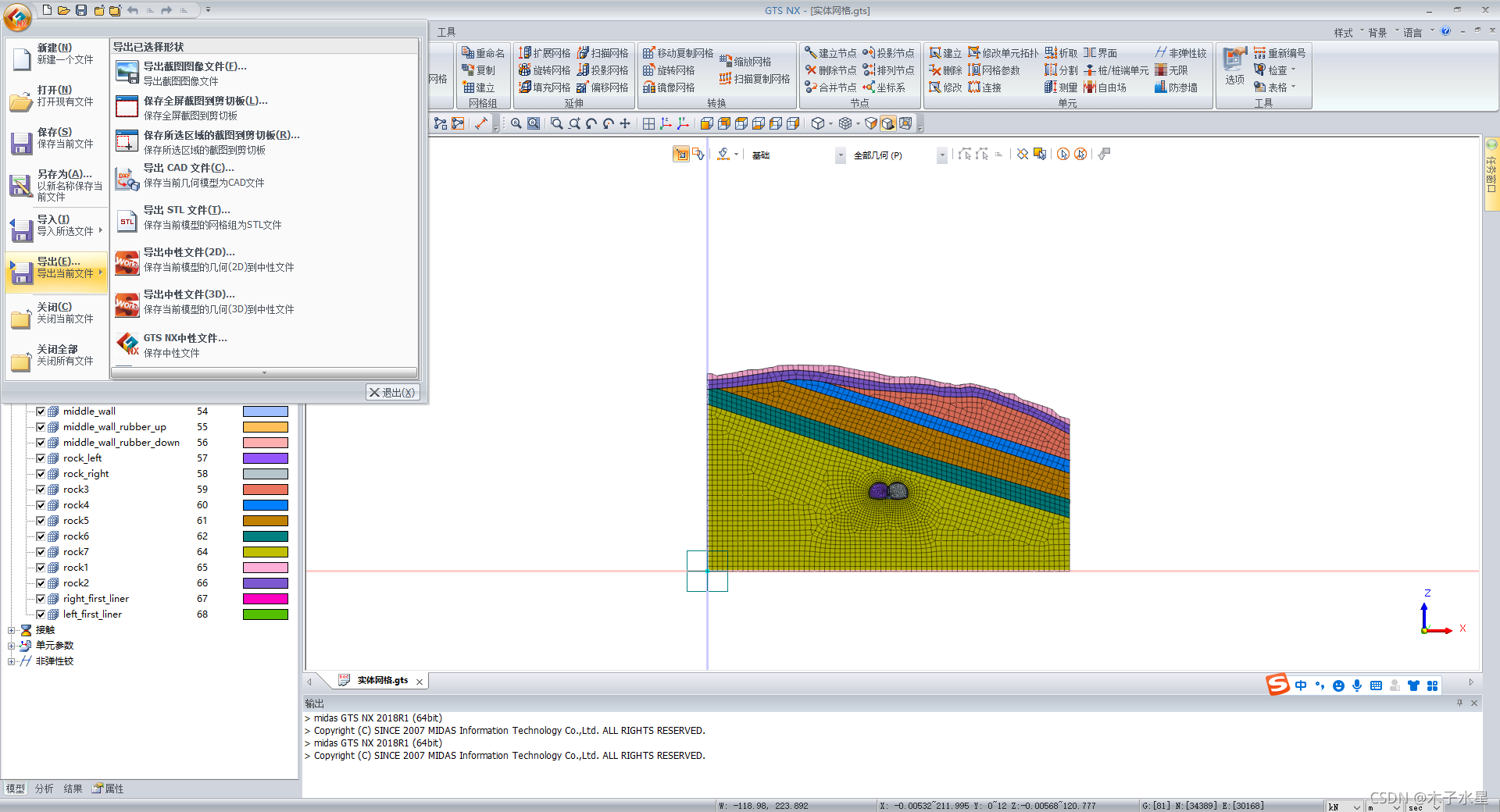Click the rotate view counterclockwise icon
Viewport: 1500px width, 812px height.
pyautogui.click(x=591, y=123)
